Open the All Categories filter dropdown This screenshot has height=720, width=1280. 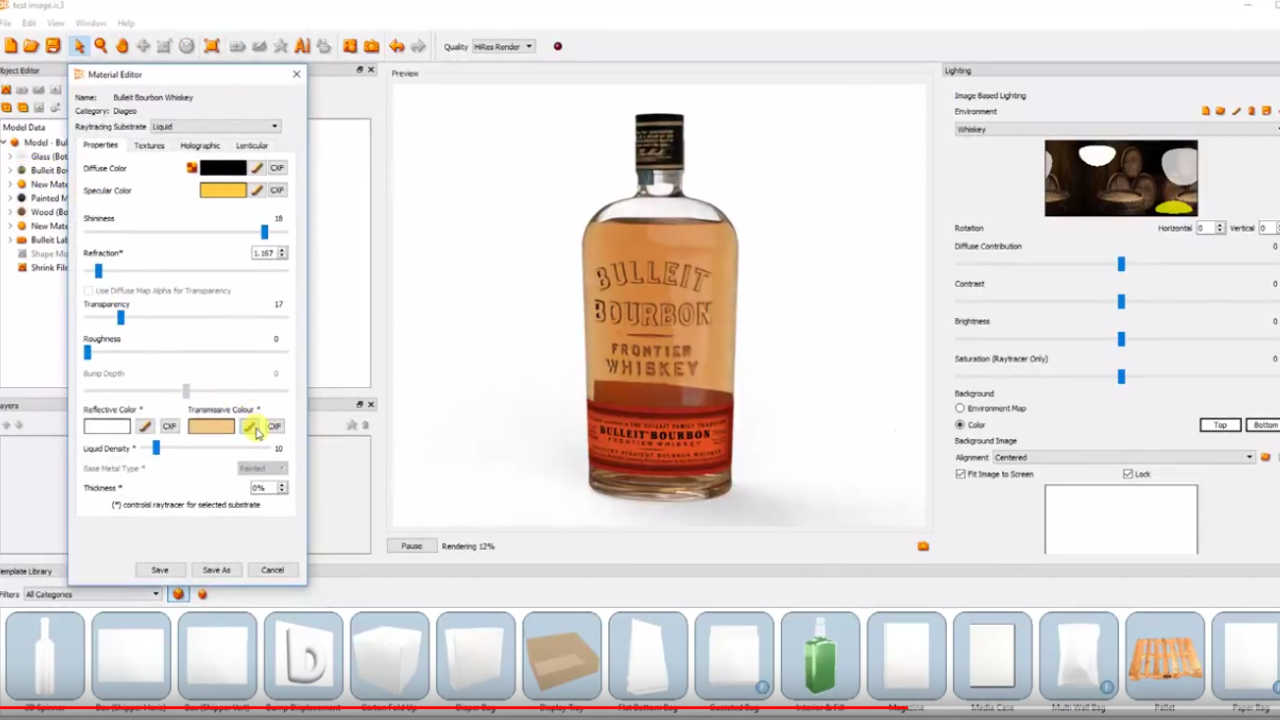[x=93, y=594]
